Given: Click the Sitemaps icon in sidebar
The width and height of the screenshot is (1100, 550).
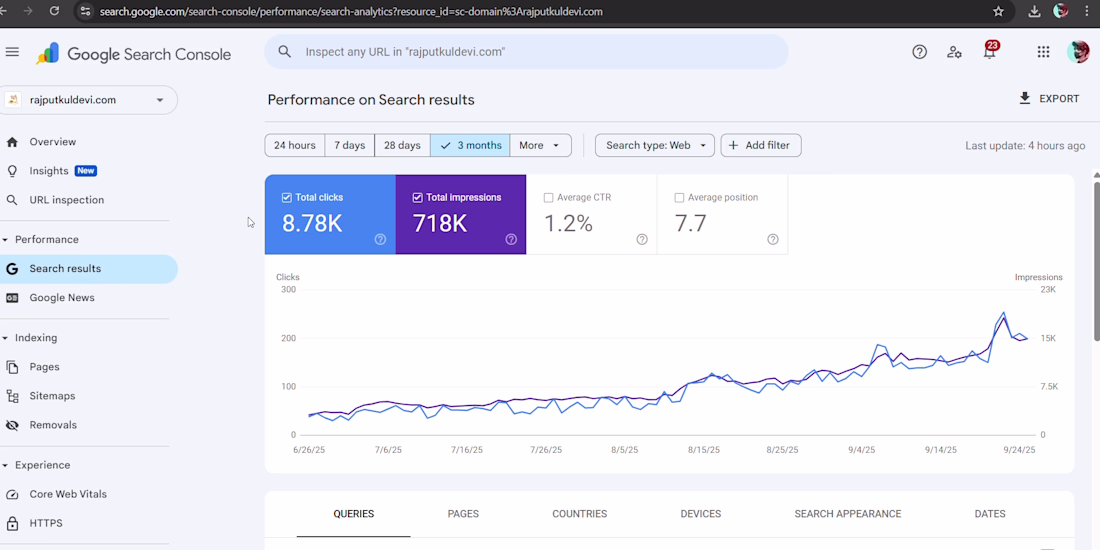Looking at the screenshot, I should pyautogui.click(x=12, y=396).
